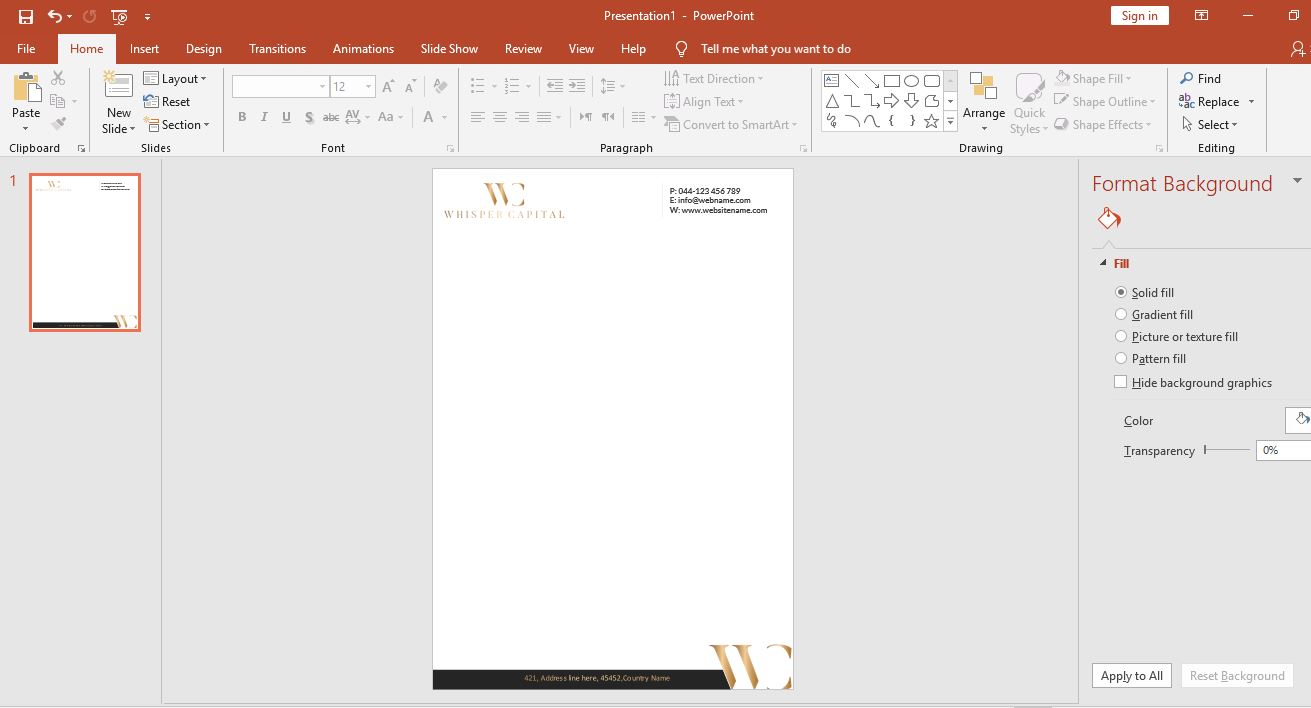Open Paragraph dialog launcher
This screenshot has width=1311, height=708.
[x=803, y=148]
